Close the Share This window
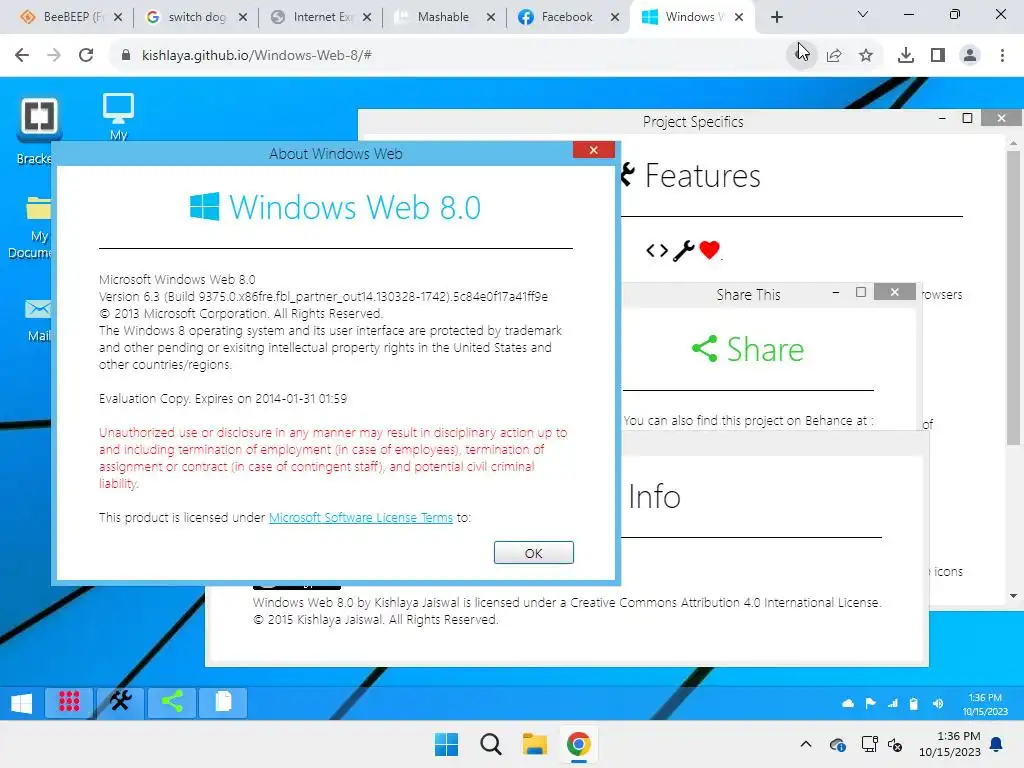This screenshot has width=1024, height=768. click(895, 292)
